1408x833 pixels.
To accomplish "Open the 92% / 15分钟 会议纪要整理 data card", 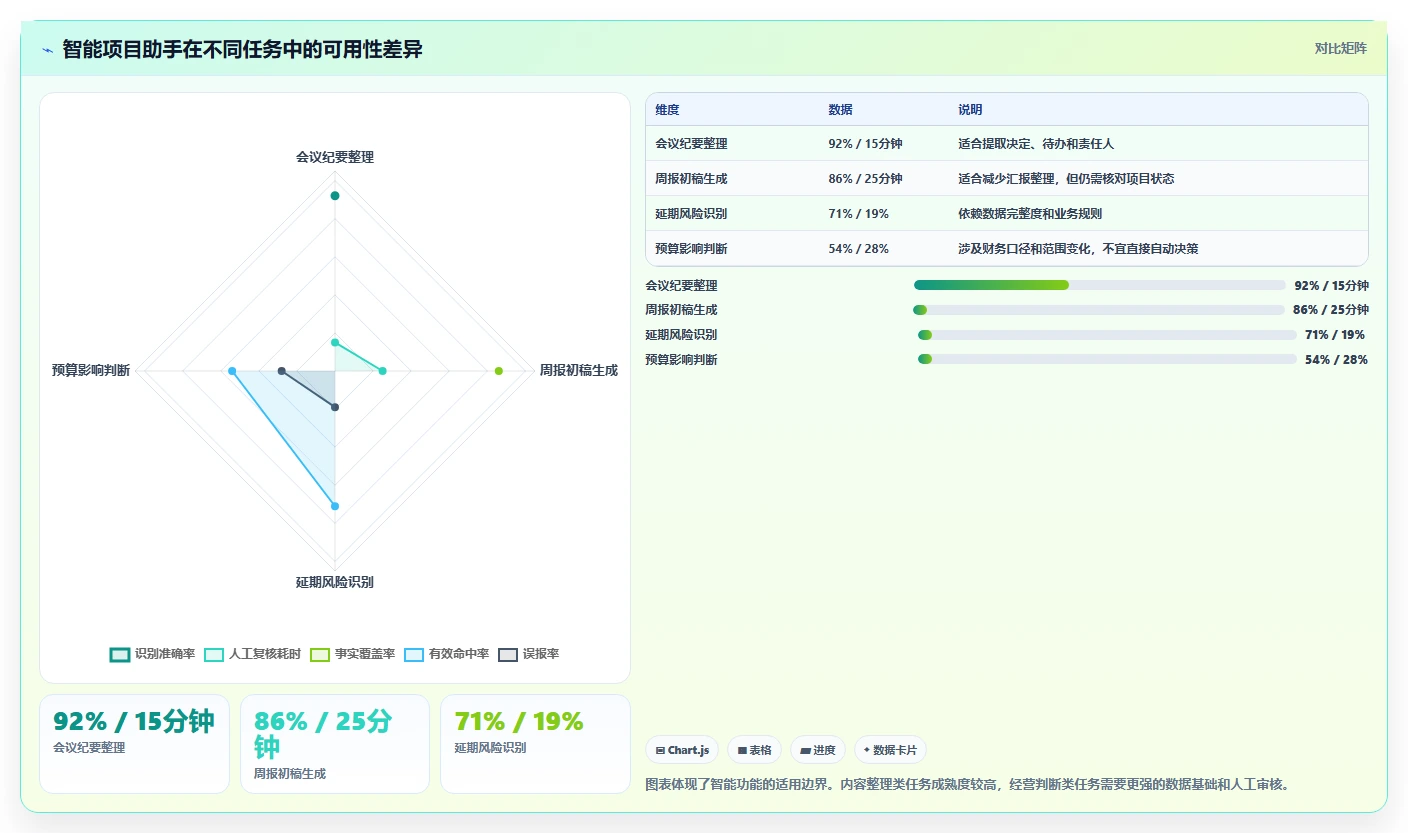I will point(134,744).
